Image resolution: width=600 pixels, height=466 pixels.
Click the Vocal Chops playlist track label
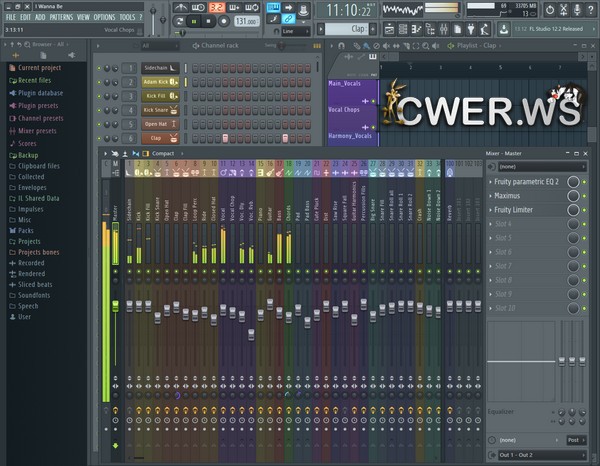345,109
